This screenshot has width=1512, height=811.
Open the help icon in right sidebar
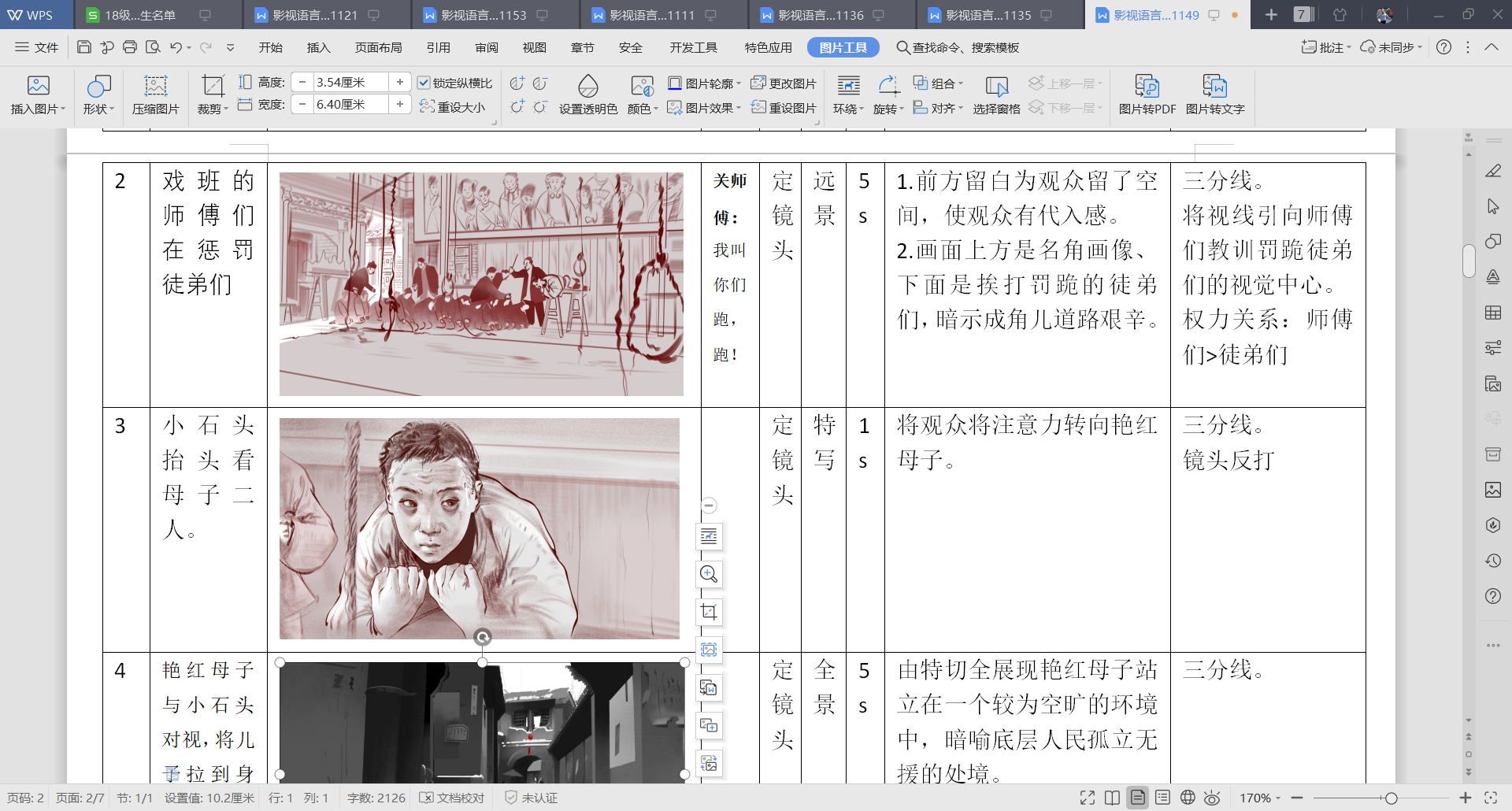coord(1492,596)
